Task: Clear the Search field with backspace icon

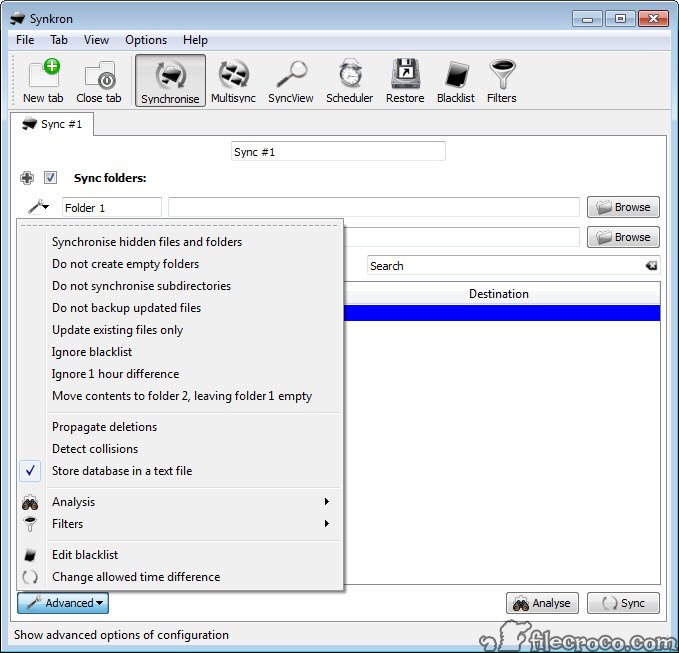Action: [x=651, y=266]
